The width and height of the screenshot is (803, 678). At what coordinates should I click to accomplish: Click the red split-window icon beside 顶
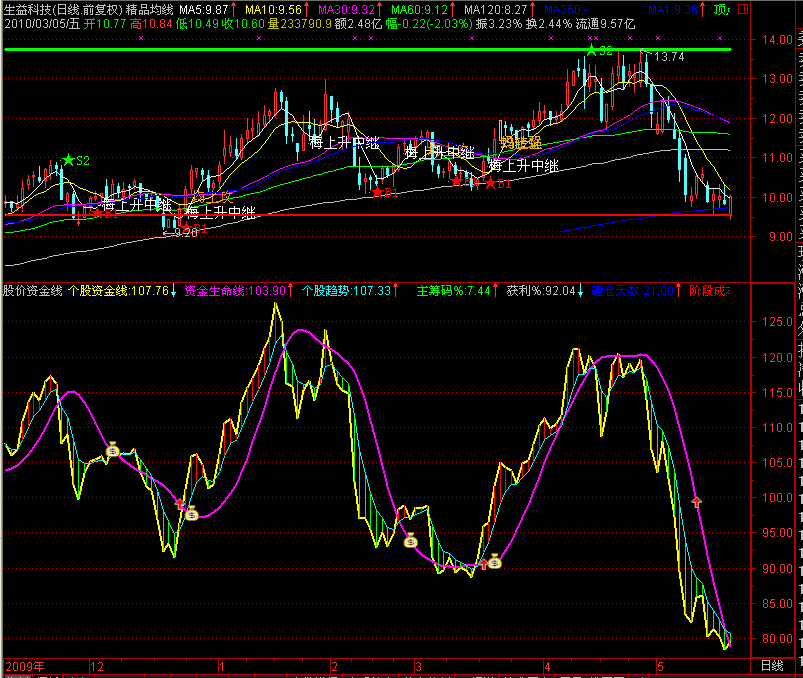coord(743,9)
